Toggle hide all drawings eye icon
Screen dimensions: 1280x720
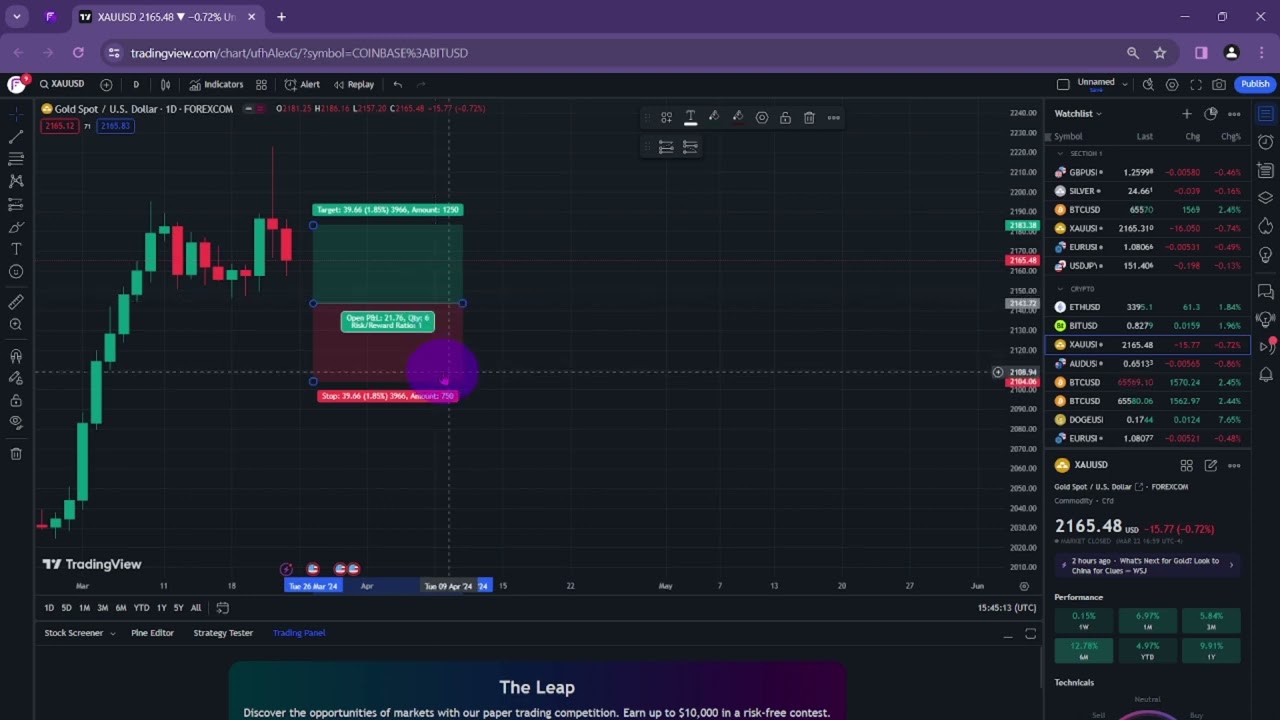click(x=16, y=422)
